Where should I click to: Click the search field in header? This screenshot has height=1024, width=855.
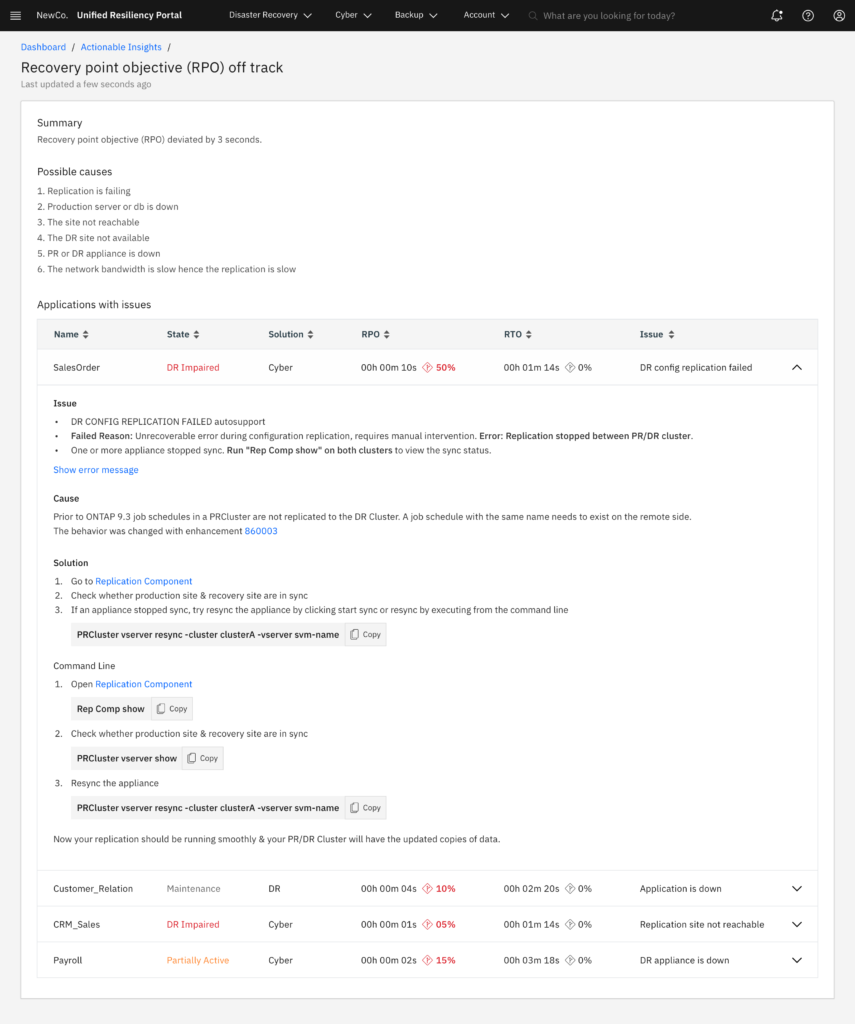640,16
